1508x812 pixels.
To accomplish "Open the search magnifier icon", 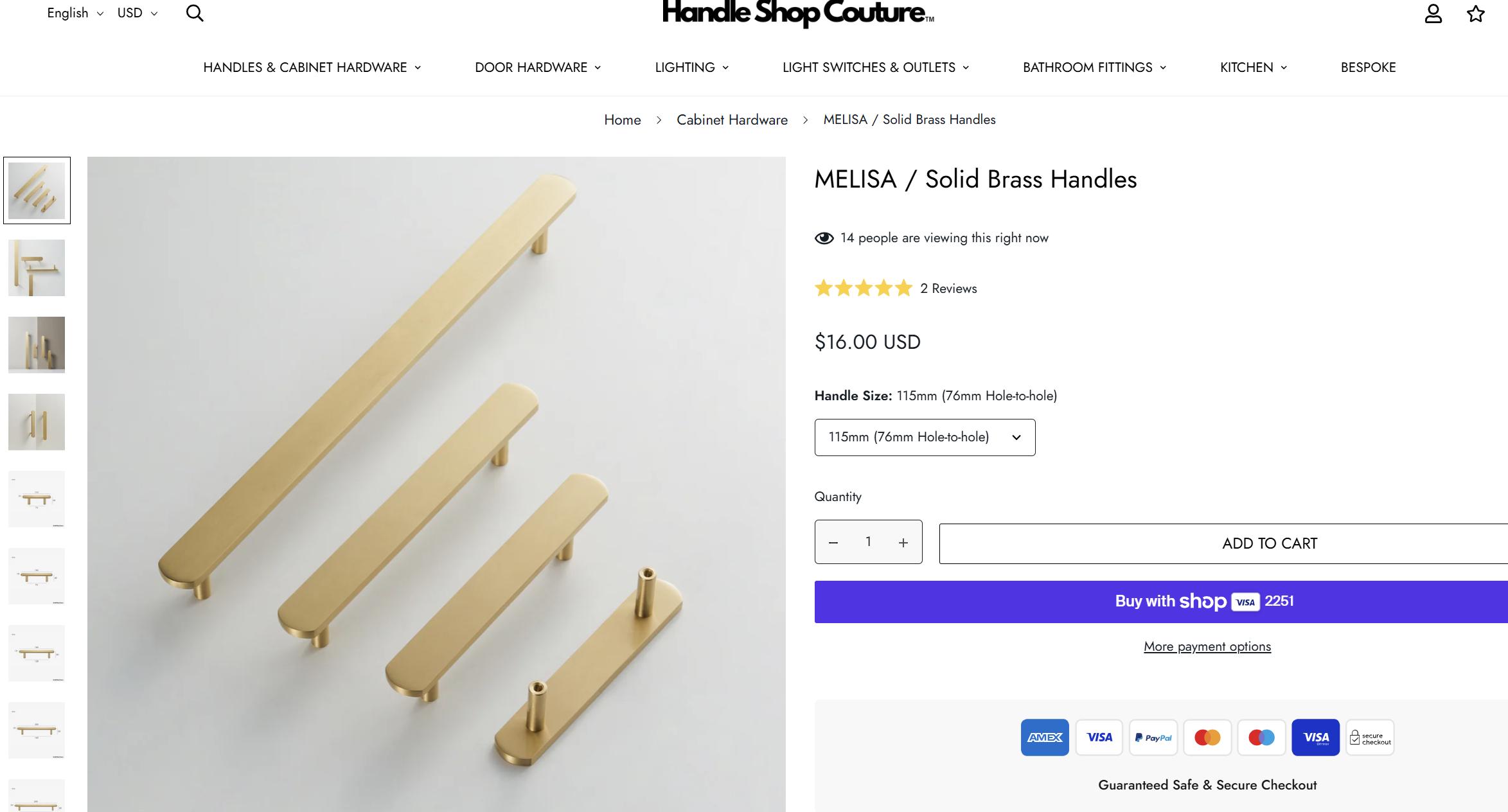I will [x=195, y=13].
